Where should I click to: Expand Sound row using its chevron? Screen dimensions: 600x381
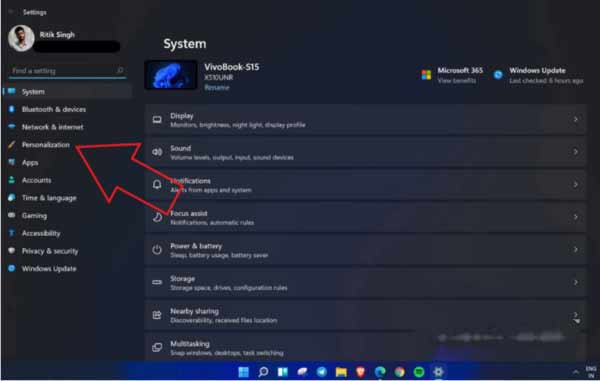(x=576, y=152)
